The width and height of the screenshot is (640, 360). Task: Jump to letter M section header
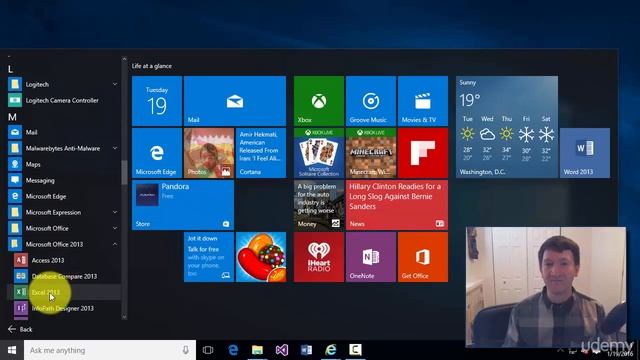coord(12,117)
